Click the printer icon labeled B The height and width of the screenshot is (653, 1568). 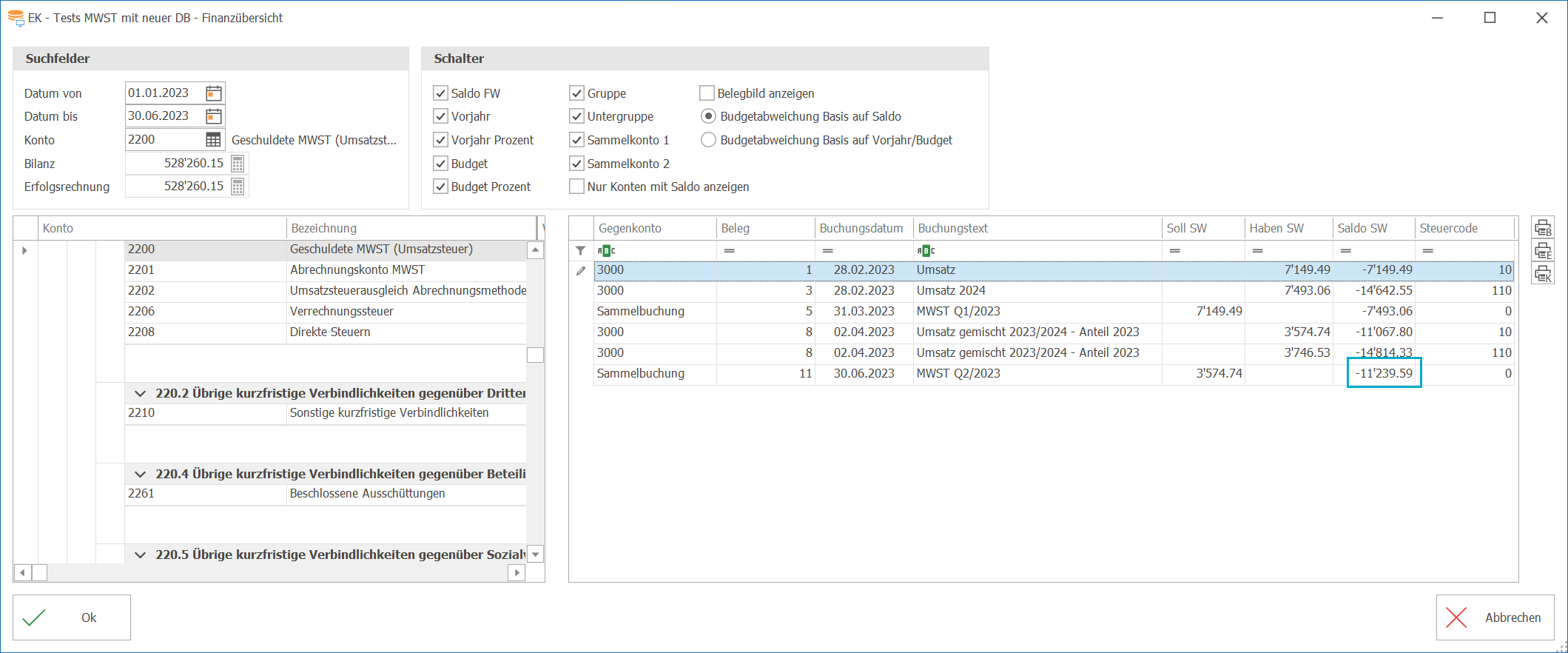tap(1543, 228)
